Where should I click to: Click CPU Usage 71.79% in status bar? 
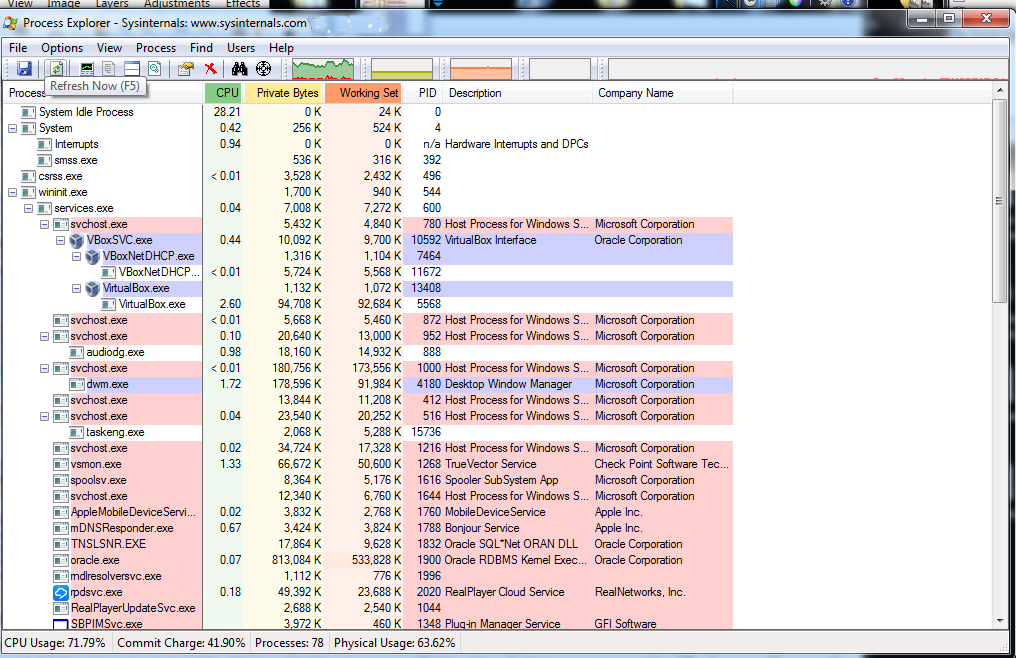56,643
